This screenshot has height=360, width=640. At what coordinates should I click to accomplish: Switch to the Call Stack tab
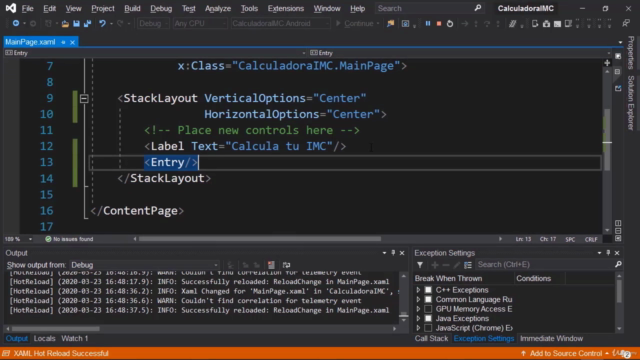tap(431, 338)
